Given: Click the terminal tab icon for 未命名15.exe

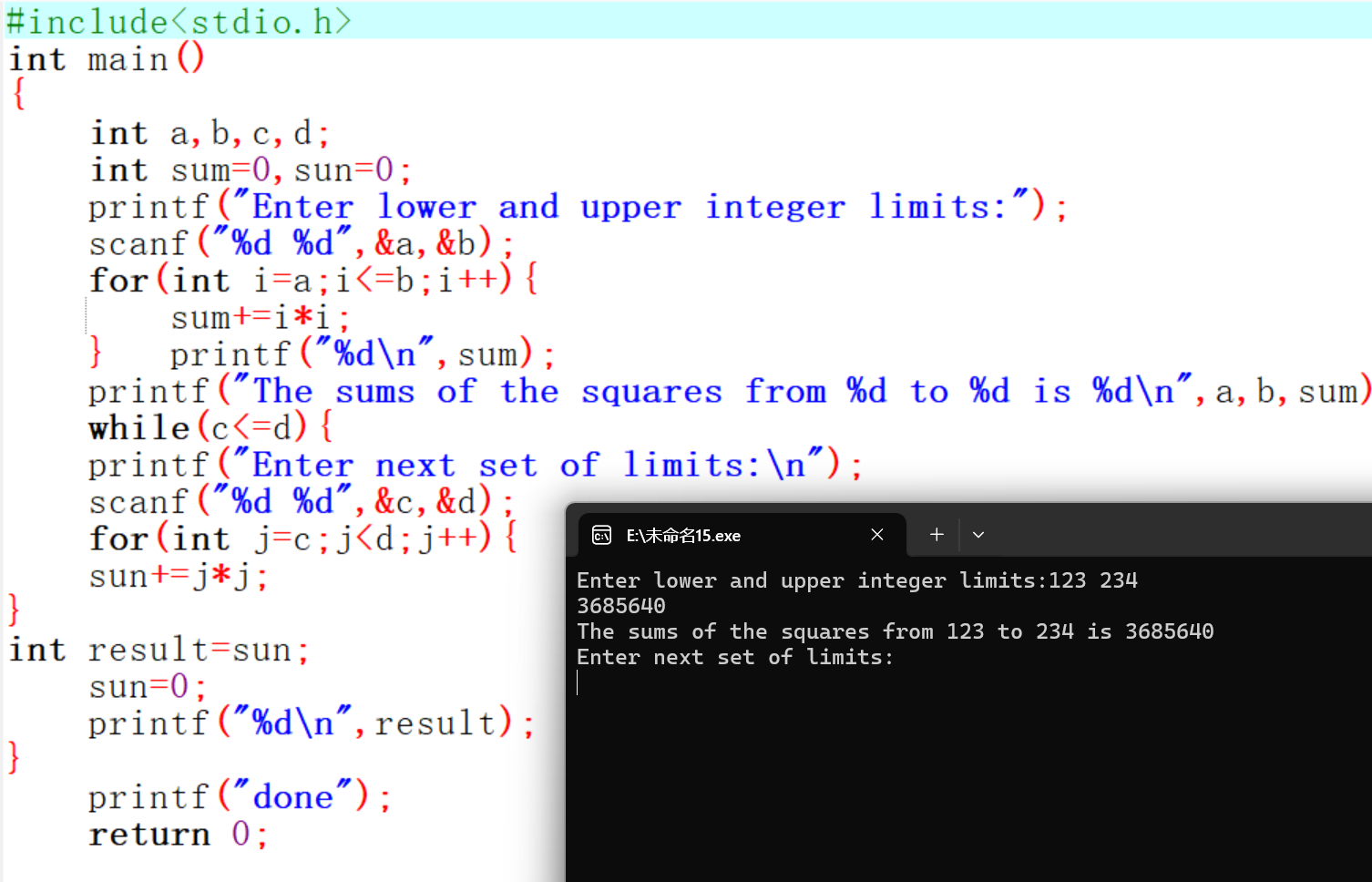Looking at the screenshot, I should coord(601,535).
